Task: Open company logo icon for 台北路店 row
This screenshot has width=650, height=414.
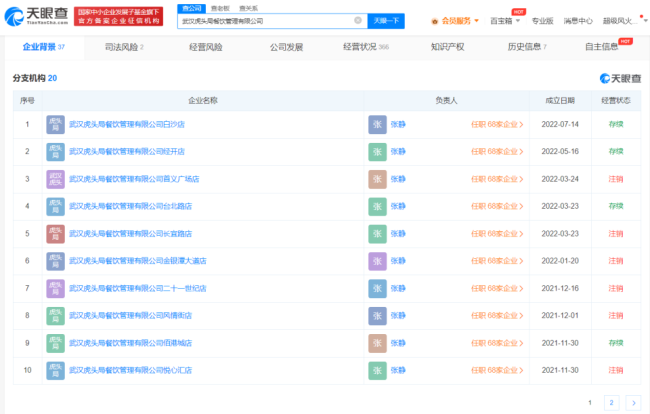Action: point(56,206)
